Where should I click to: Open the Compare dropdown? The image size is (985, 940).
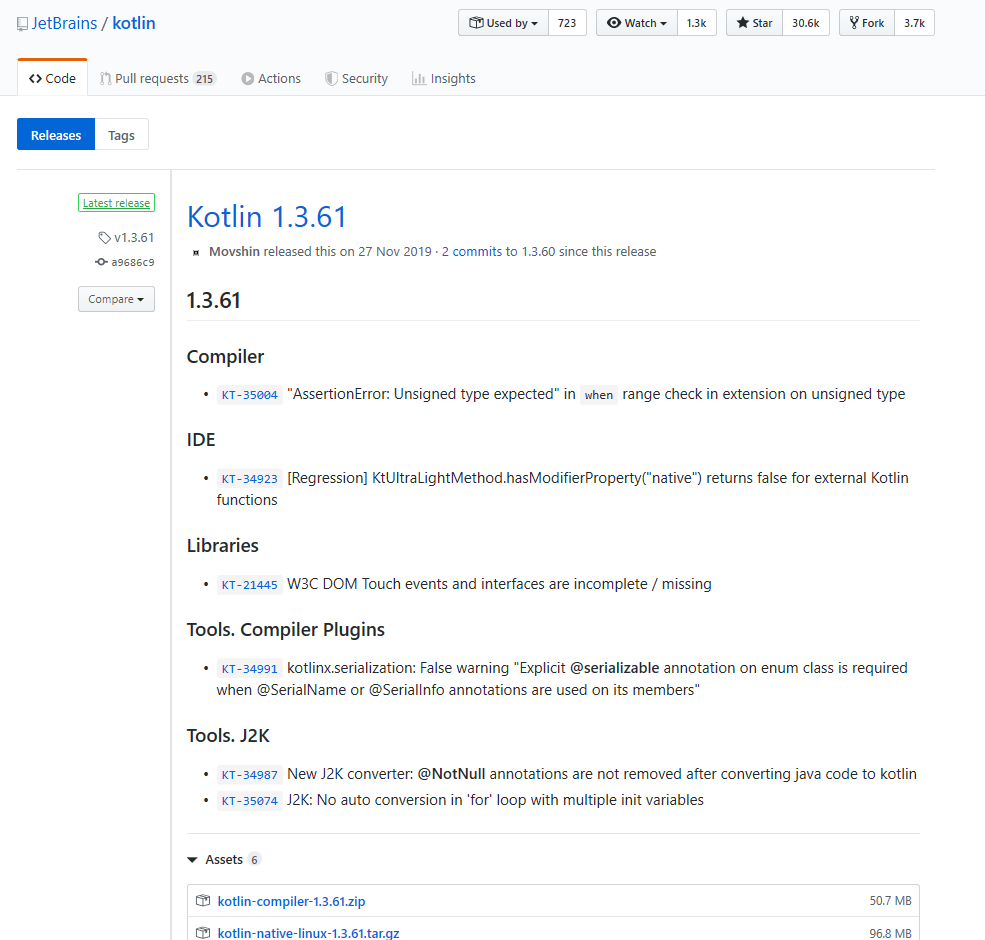pyautogui.click(x=116, y=299)
